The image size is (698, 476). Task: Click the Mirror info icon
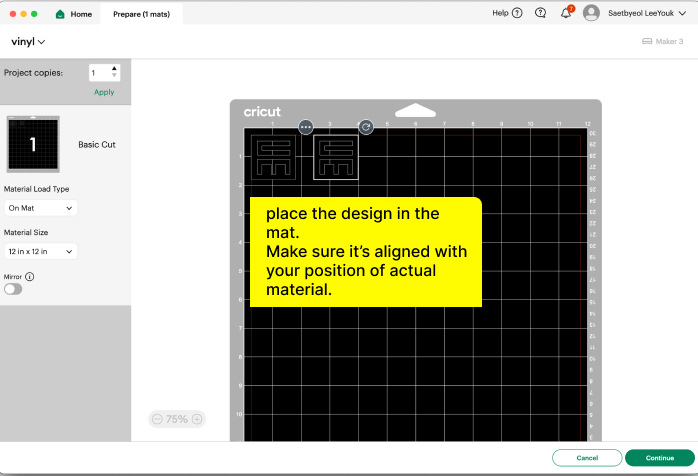[30, 276]
